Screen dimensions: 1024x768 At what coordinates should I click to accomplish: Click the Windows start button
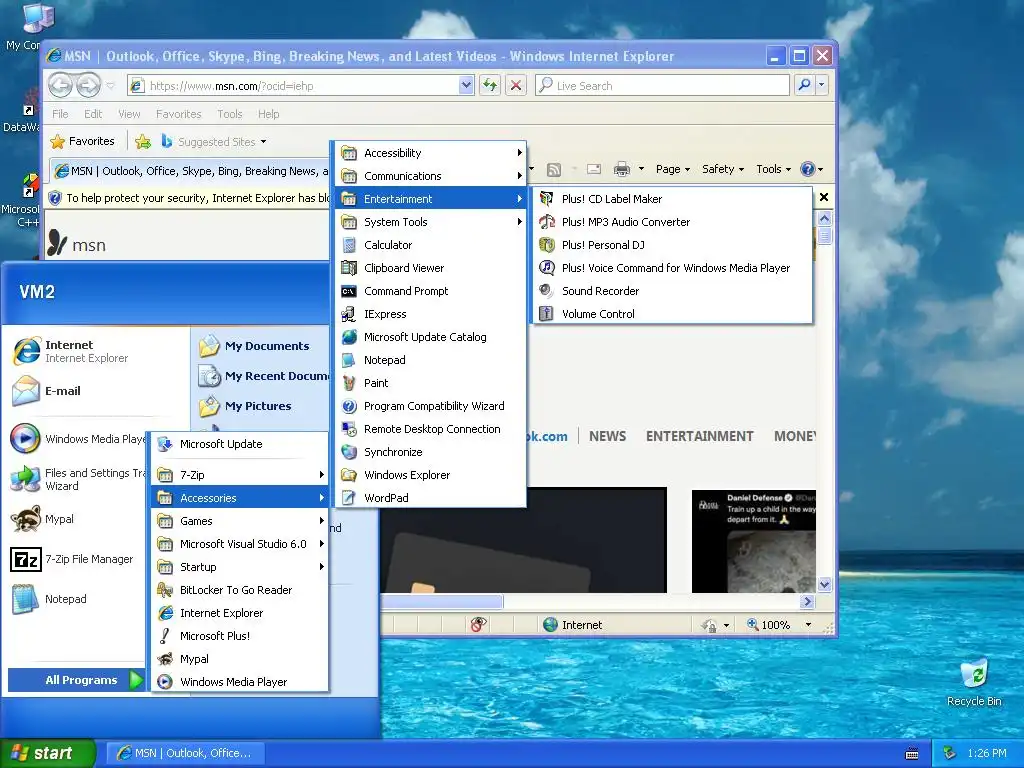tap(47, 753)
